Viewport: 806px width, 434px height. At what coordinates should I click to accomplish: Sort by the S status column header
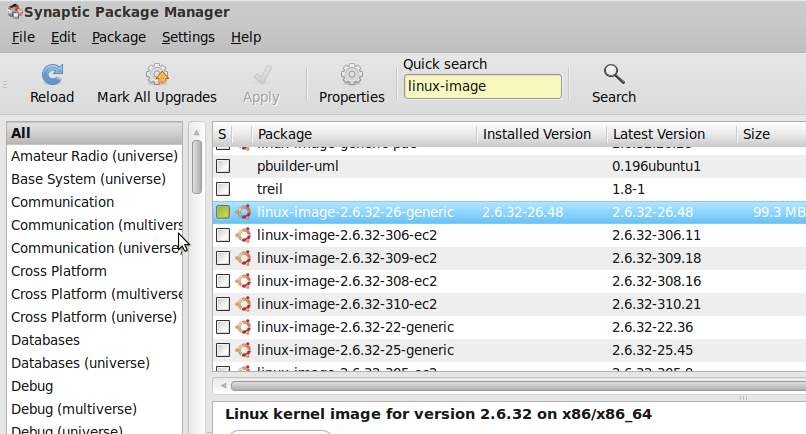click(222, 134)
